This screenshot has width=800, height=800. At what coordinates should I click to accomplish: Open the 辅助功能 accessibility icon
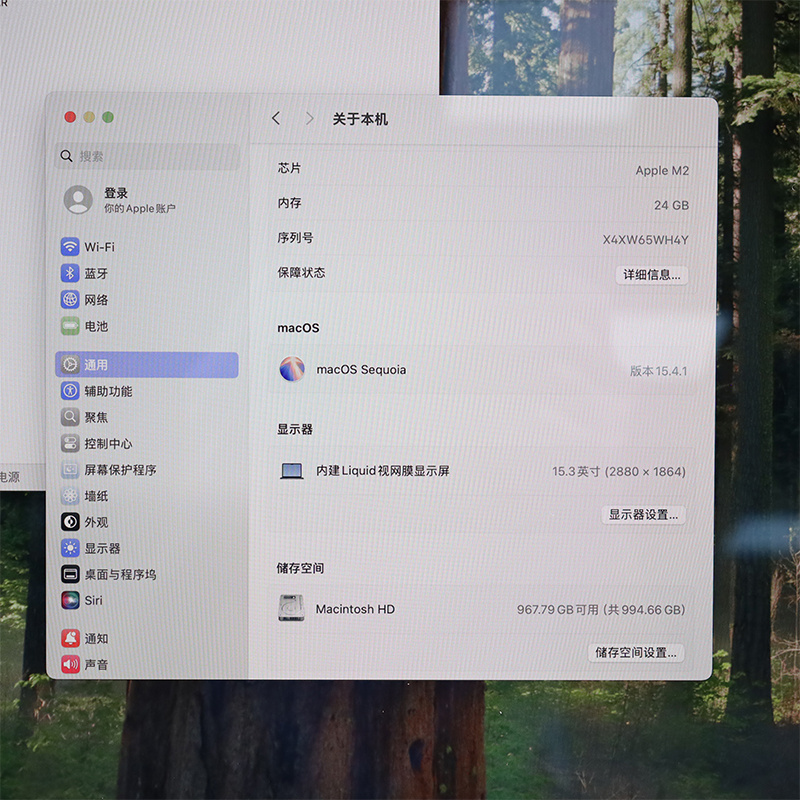(70, 391)
